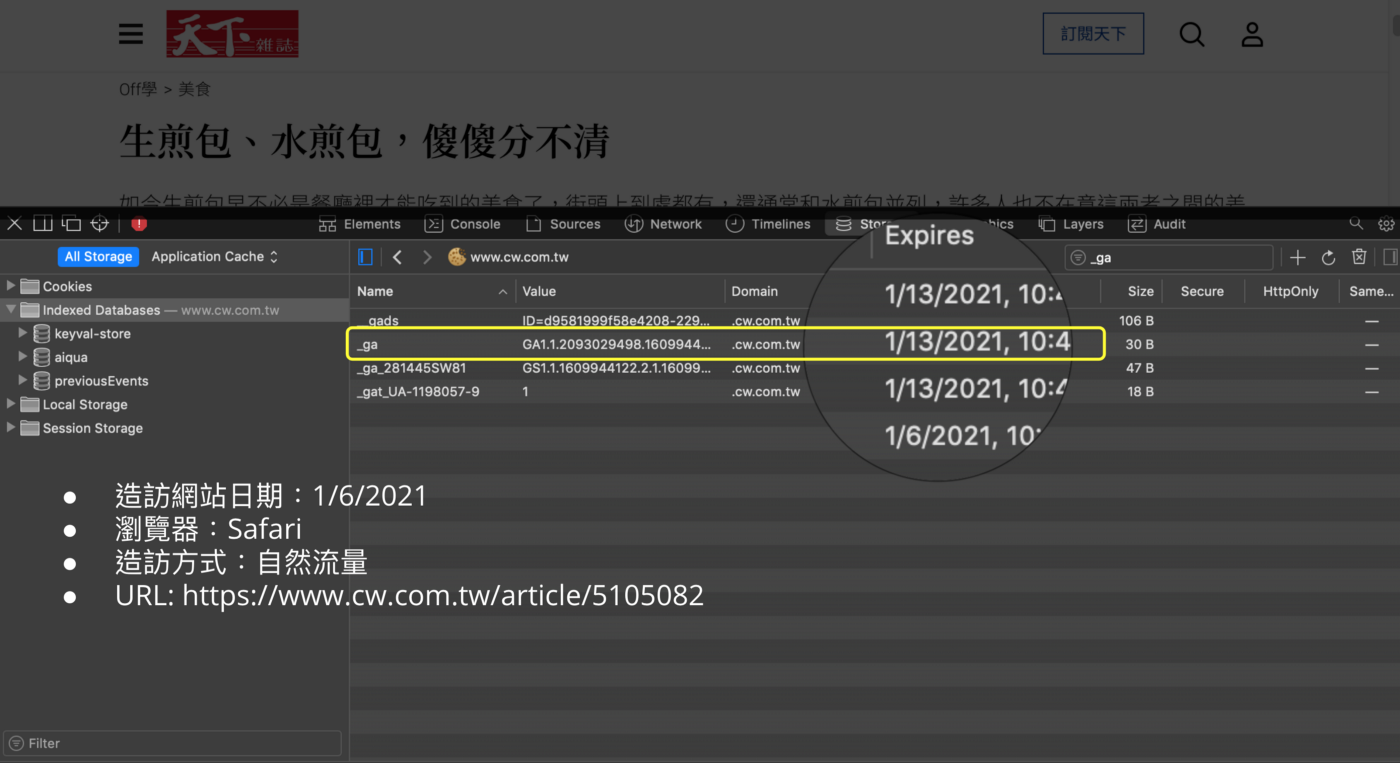Image resolution: width=1400 pixels, height=763 pixels.
Task: Open Web Inspector settings gear
Action: pyautogui.click(x=1386, y=224)
